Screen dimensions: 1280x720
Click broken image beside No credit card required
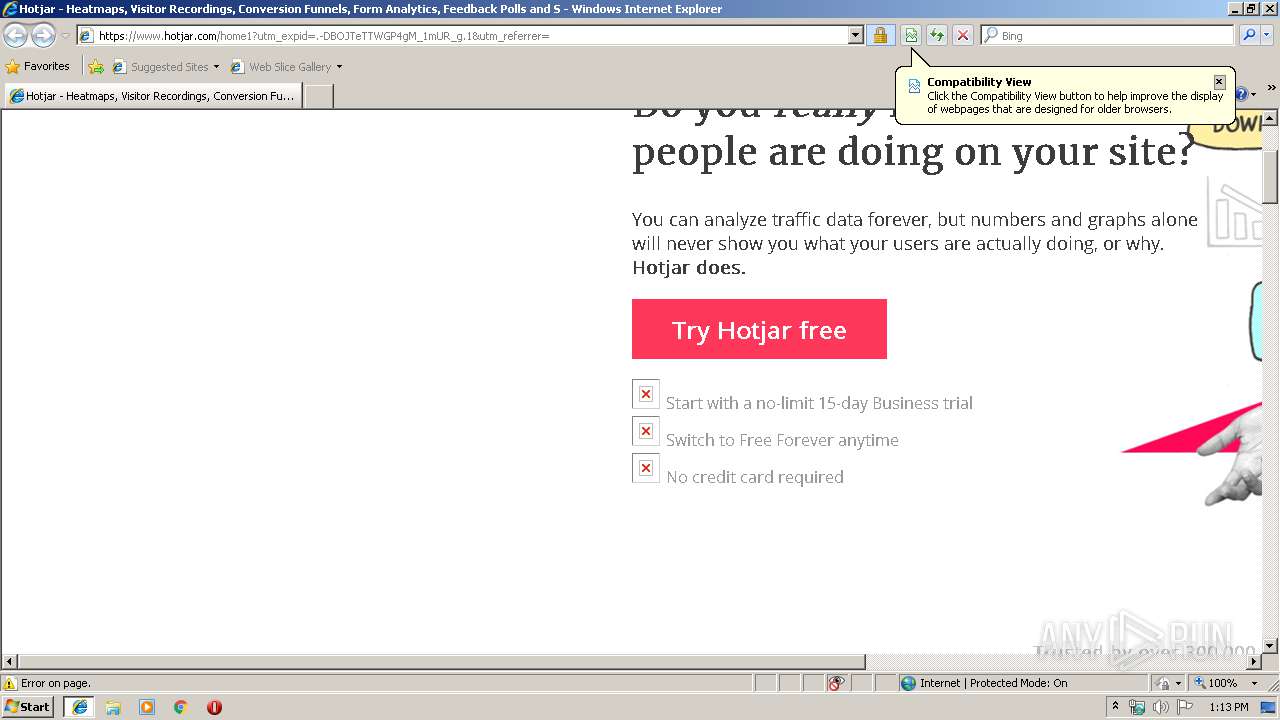[x=646, y=468]
